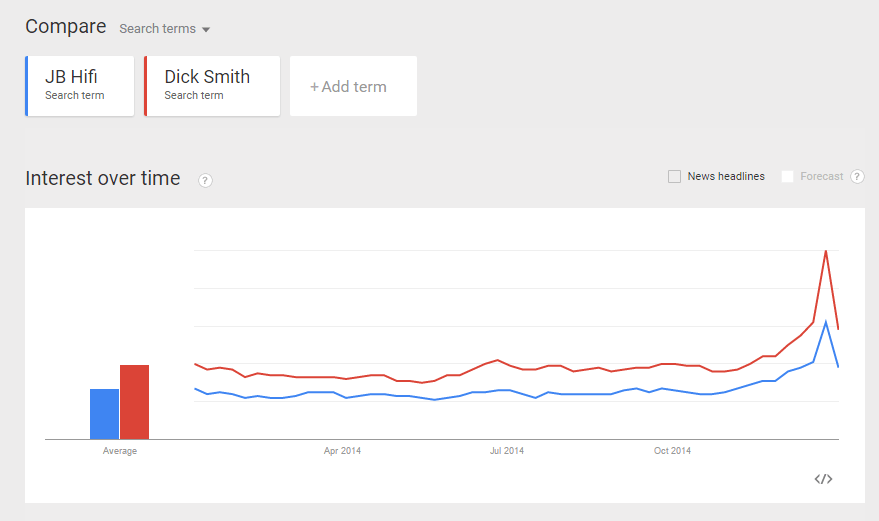
Task: Open the Search terms dropdown
Action: click(164, 29)
